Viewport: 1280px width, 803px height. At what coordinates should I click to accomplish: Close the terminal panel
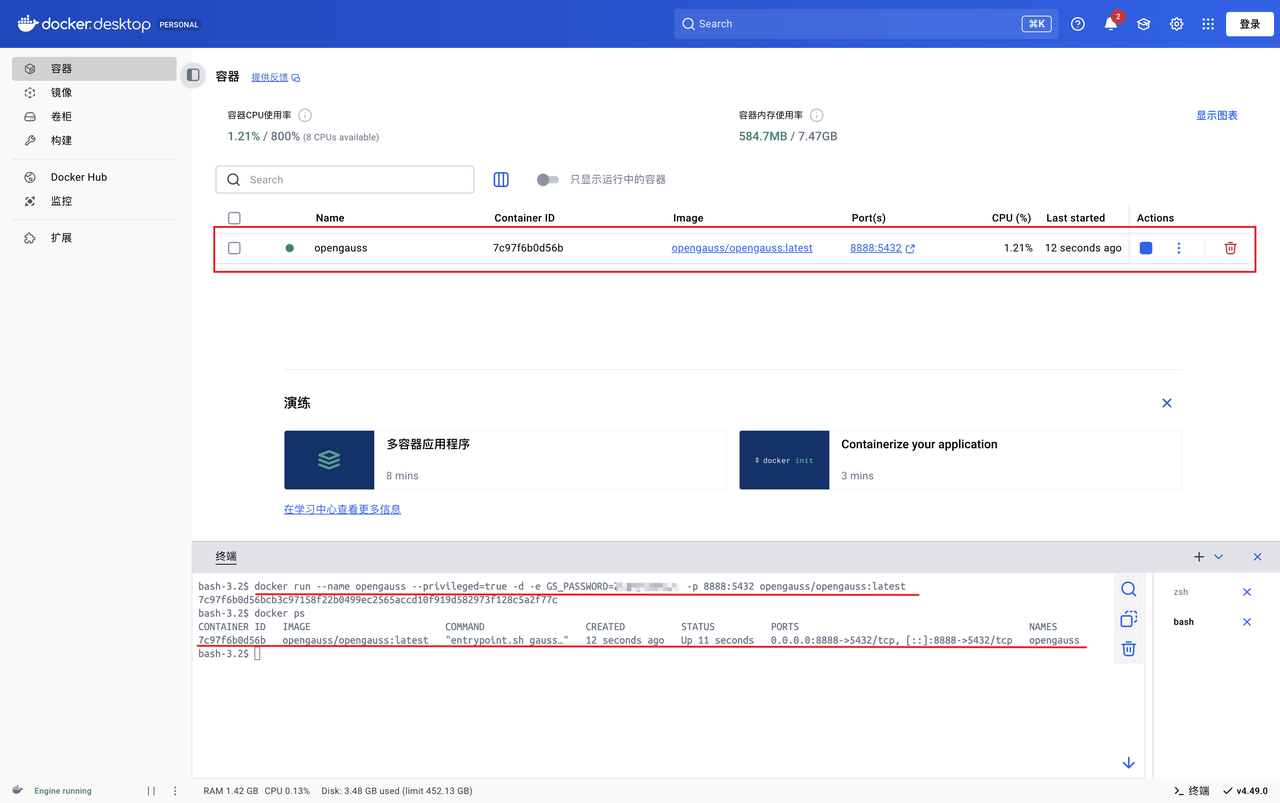coord(1258,557)
